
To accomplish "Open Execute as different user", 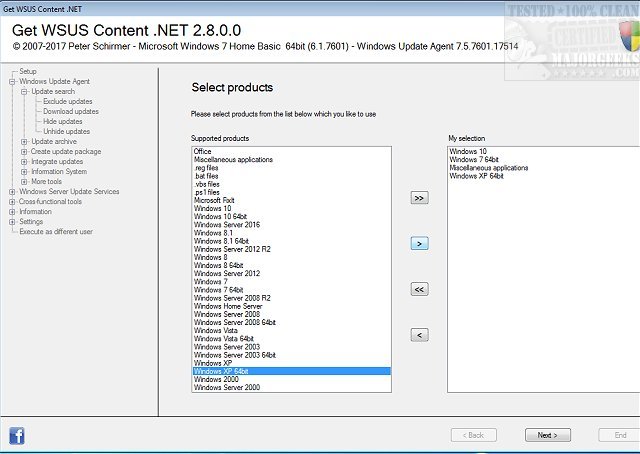I will (x=56, y=231).
